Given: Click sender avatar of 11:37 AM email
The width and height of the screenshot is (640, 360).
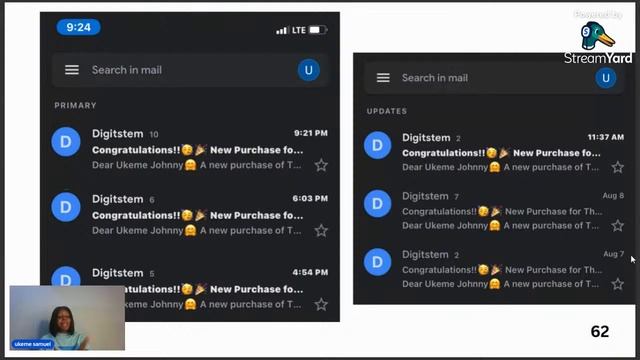Looking at the screenshot, I should [x=377, y=145].
